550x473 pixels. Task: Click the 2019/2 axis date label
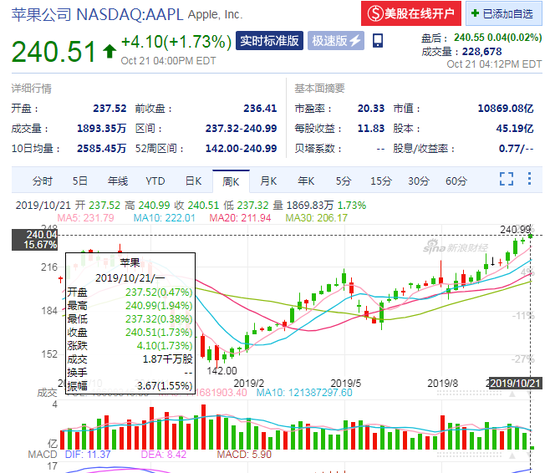249,383
